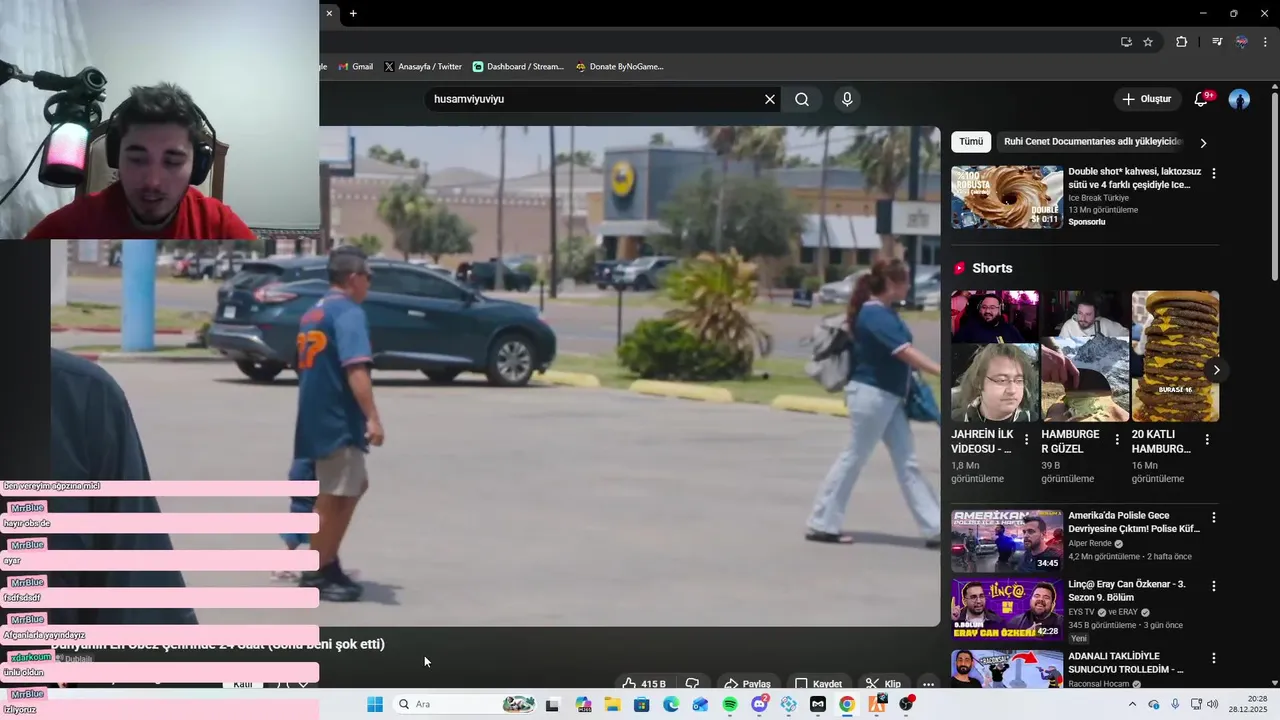The width and height of the screenshot is (1280, 720).
Task: Open Microsoft Store from the taskbar
Action: [642, 704]
